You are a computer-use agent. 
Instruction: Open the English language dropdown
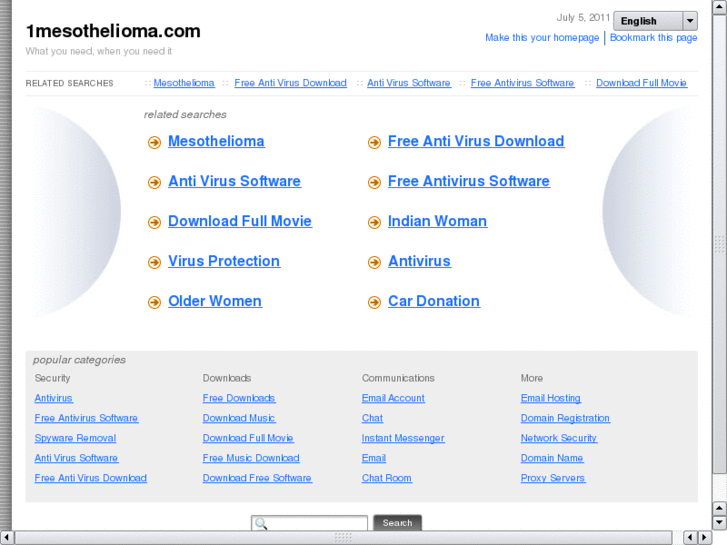coord(646,21)
